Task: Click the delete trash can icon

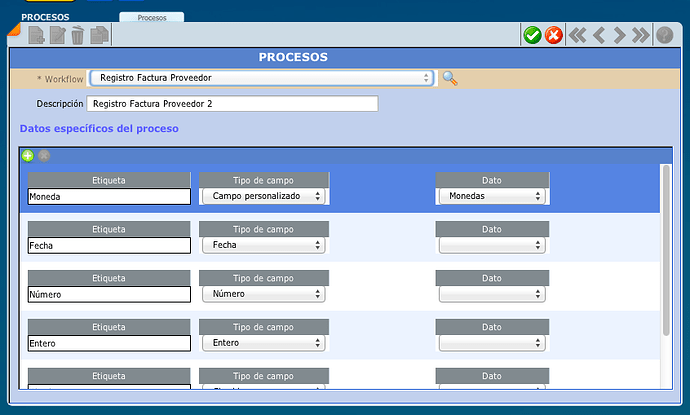Action: pyautogui.click(x=77, y=35)
